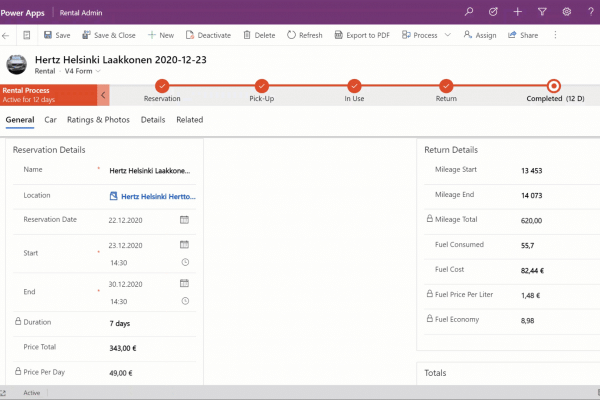Open the more commands ellipsis
The image size is (600, 400).
coord(555,35)
